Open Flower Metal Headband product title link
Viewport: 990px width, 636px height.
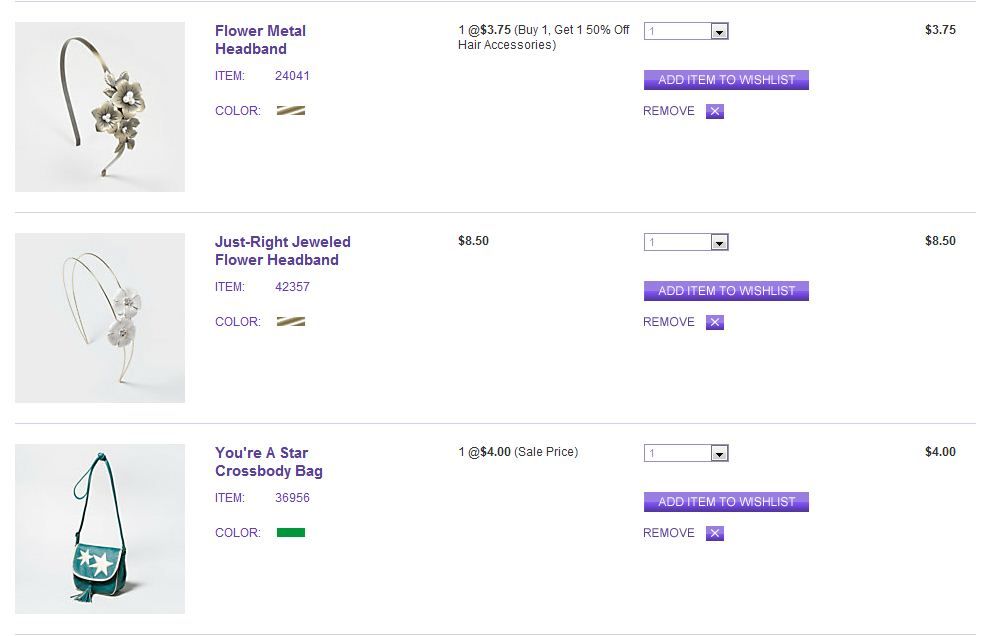tap(260, 40)
